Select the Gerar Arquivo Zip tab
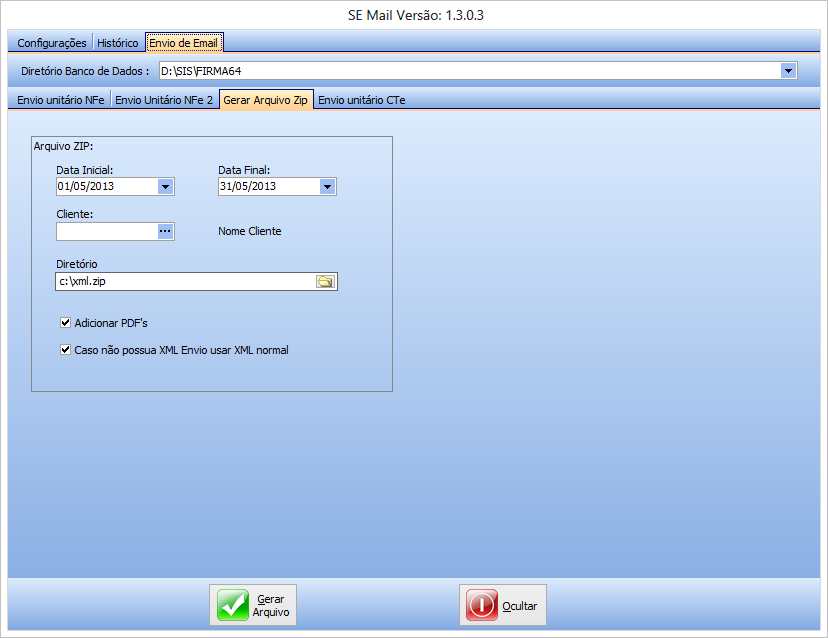This screenshot has width=828, height=638. click(x=266, y=100)
